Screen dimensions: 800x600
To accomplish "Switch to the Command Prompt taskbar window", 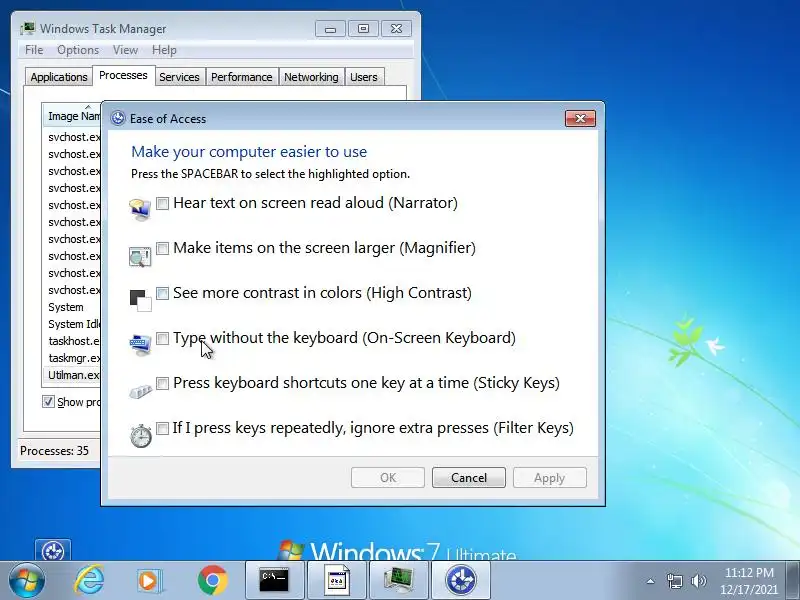I will [x=274, y=581].
